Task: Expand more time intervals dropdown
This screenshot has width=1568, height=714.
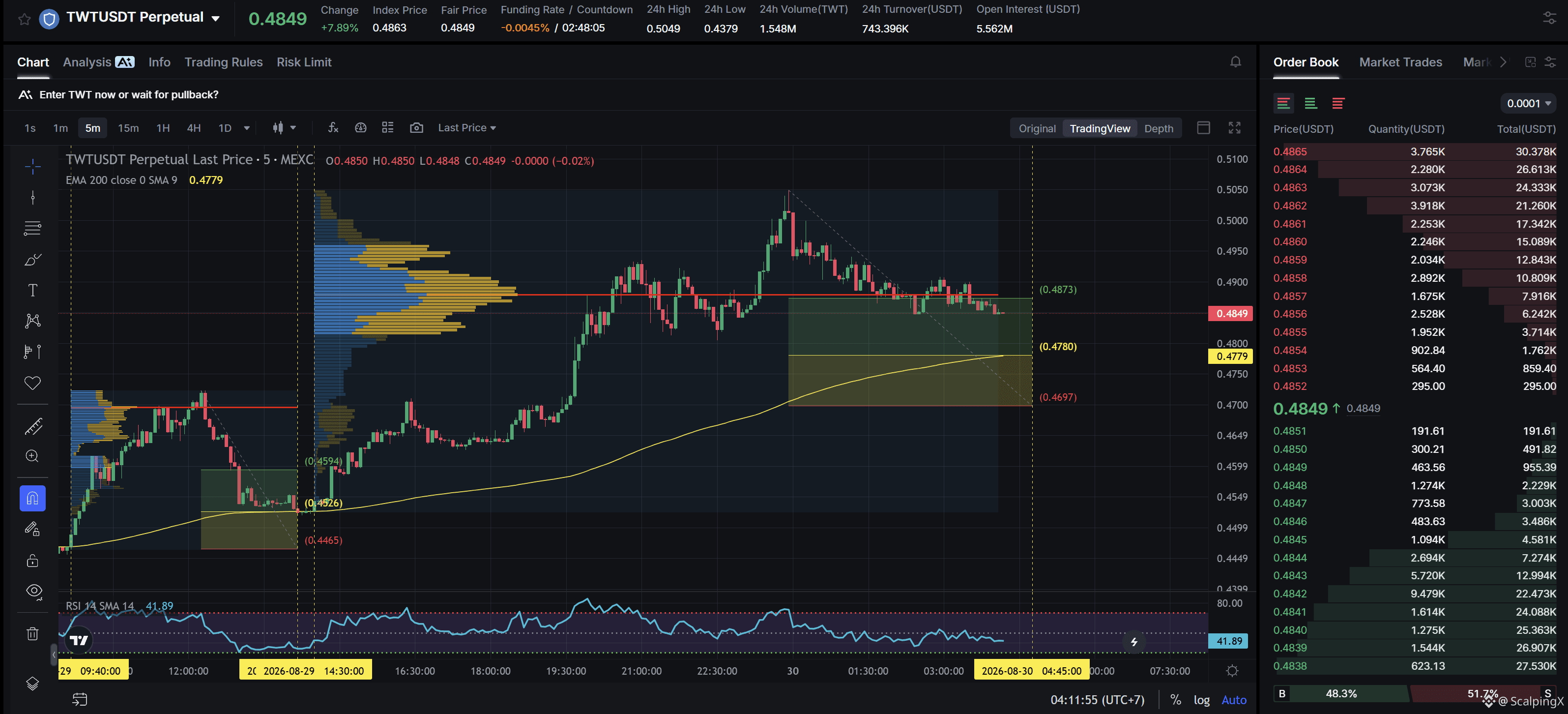Action: (x=247, y=128)
